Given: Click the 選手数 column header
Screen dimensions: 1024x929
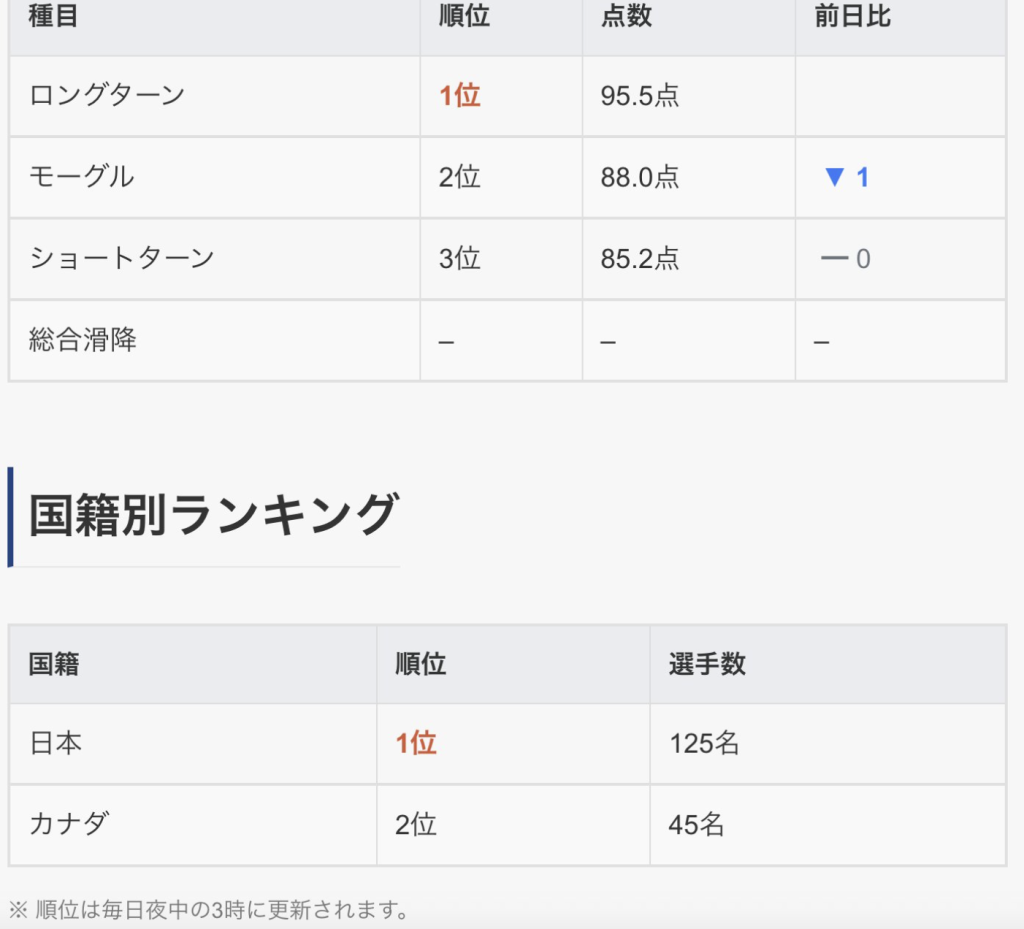Looking at the screenshot, I should click(x=707, y=664).
